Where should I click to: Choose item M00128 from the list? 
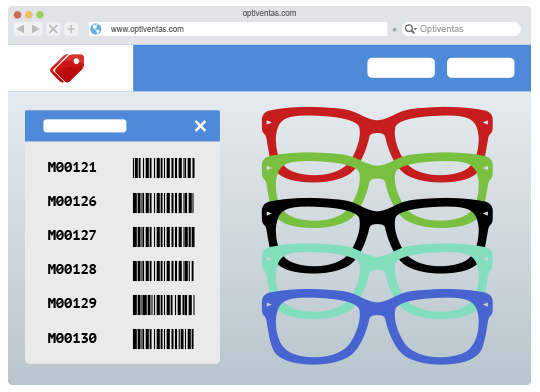72,269
